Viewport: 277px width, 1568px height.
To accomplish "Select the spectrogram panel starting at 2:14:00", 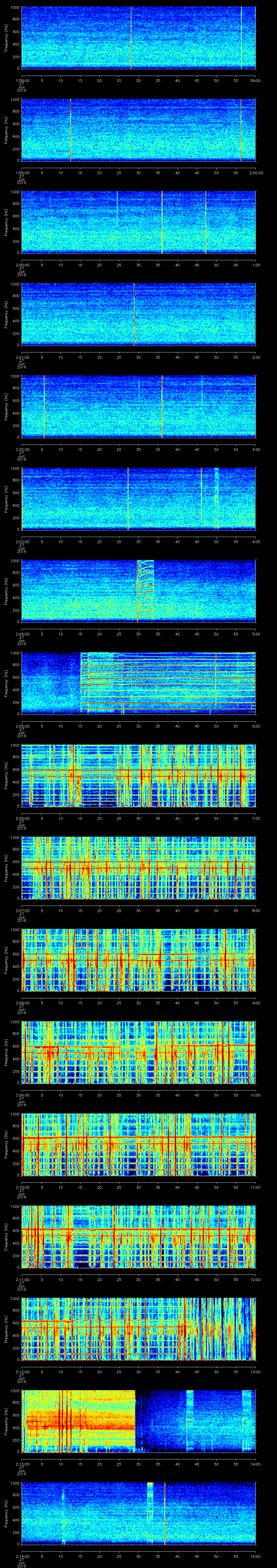I will [139, 1513].
